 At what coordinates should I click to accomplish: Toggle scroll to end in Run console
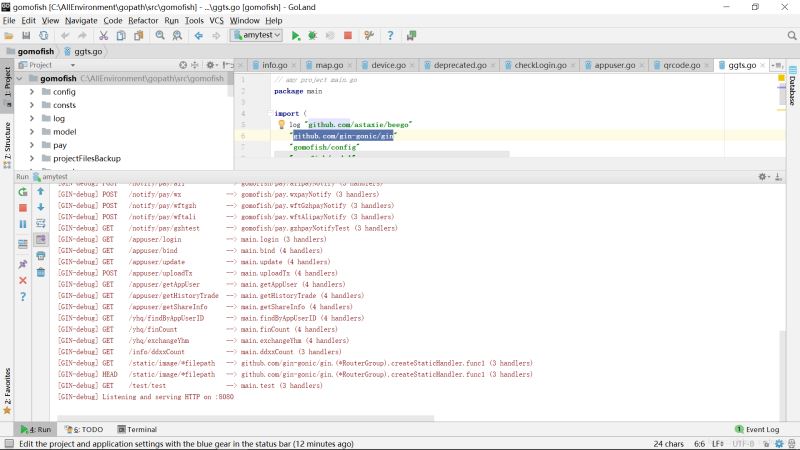(41, 240)
